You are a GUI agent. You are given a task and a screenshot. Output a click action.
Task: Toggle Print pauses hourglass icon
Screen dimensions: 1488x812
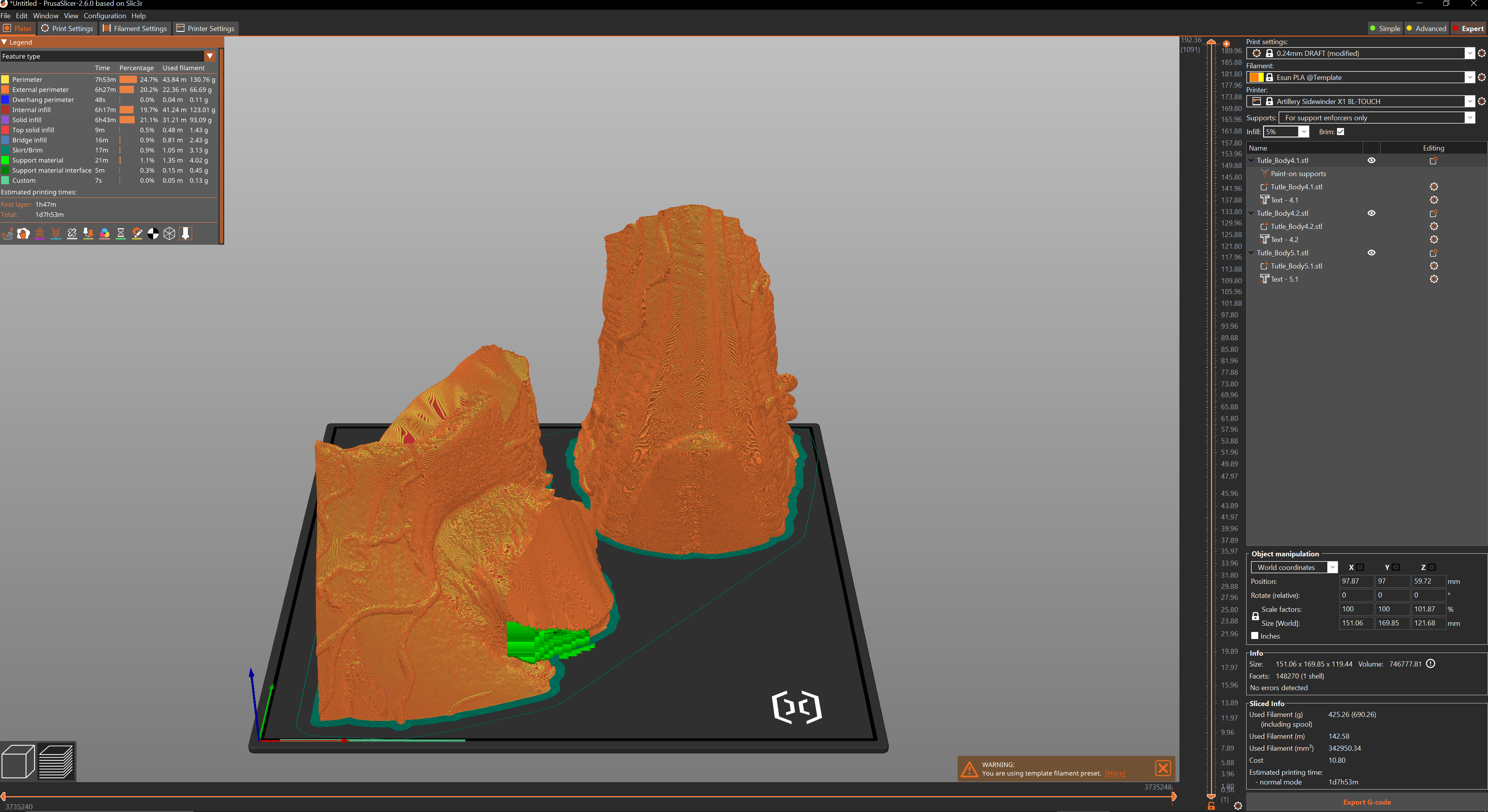[121, 233]
